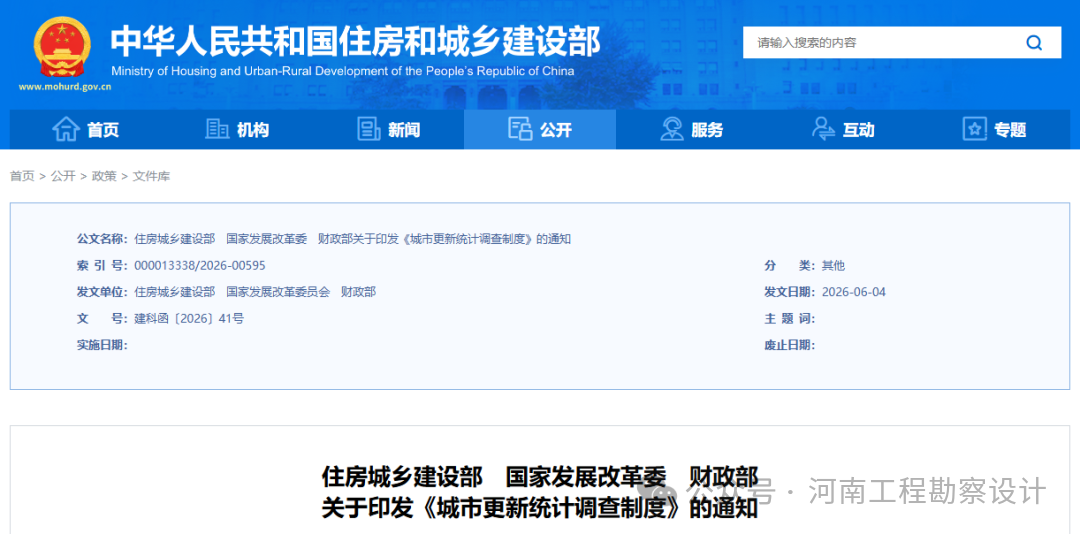Viewport: 1080px width, 534px height.
Task: Open the 服务 navigation tab
Action: pos(692,130)
